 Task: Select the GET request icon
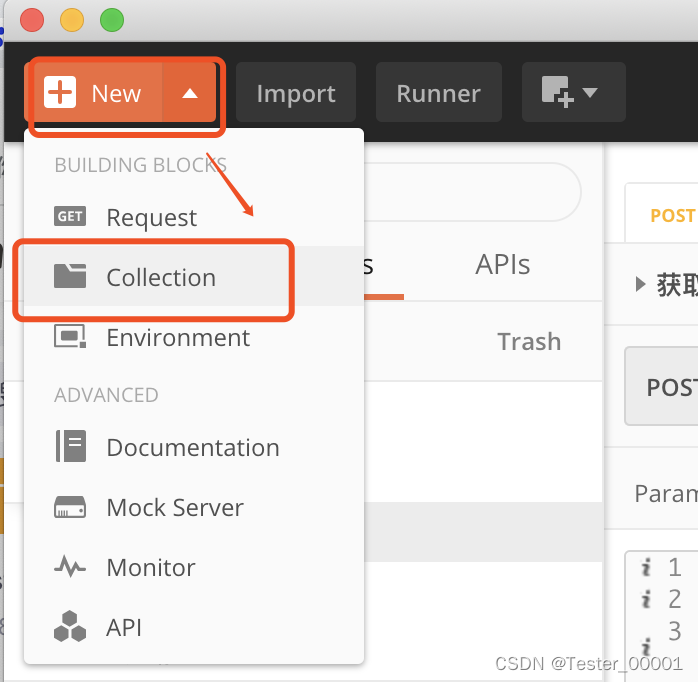(x=70, y=216)
